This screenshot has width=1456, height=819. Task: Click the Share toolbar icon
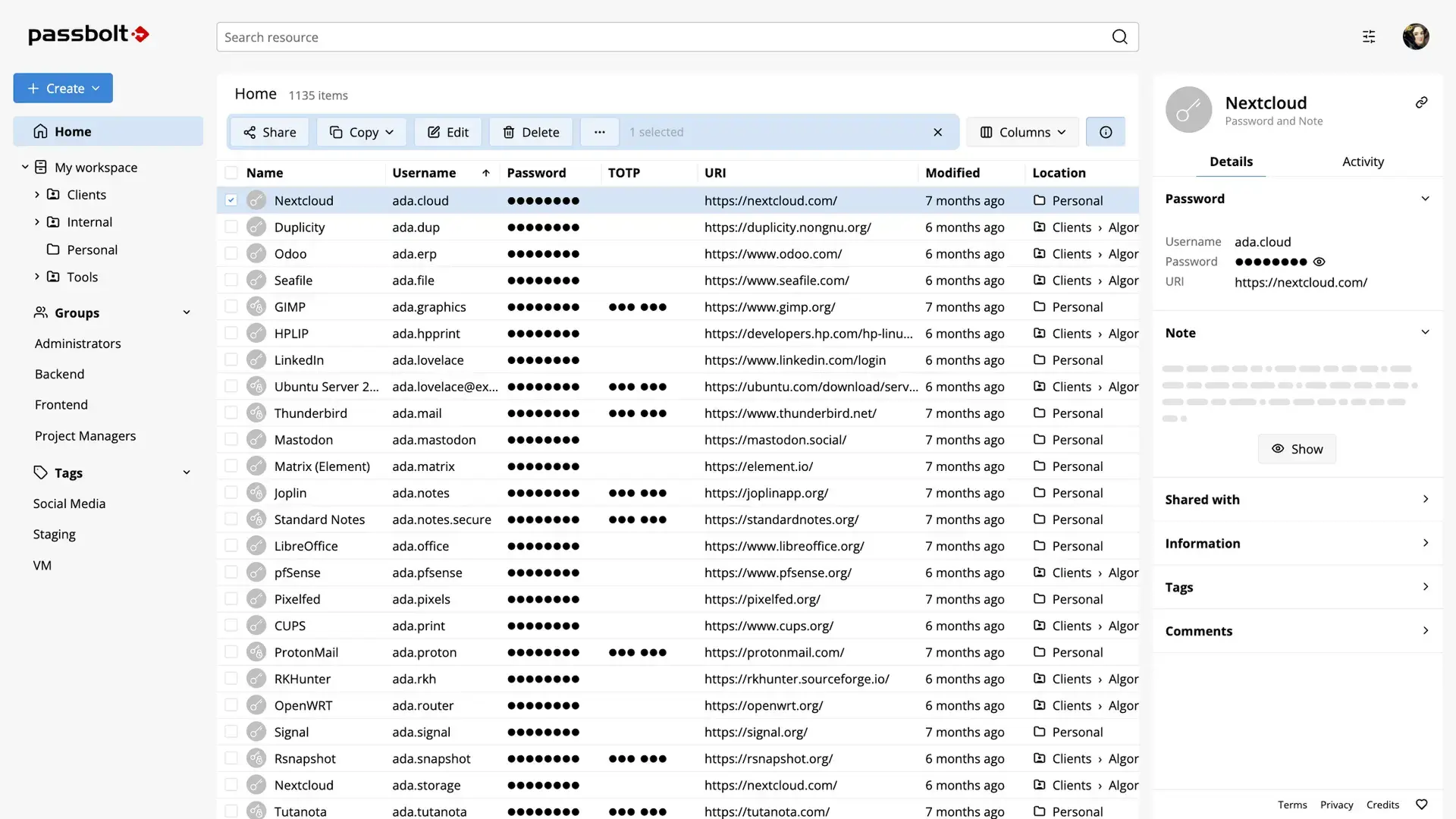tap(250, 131)
